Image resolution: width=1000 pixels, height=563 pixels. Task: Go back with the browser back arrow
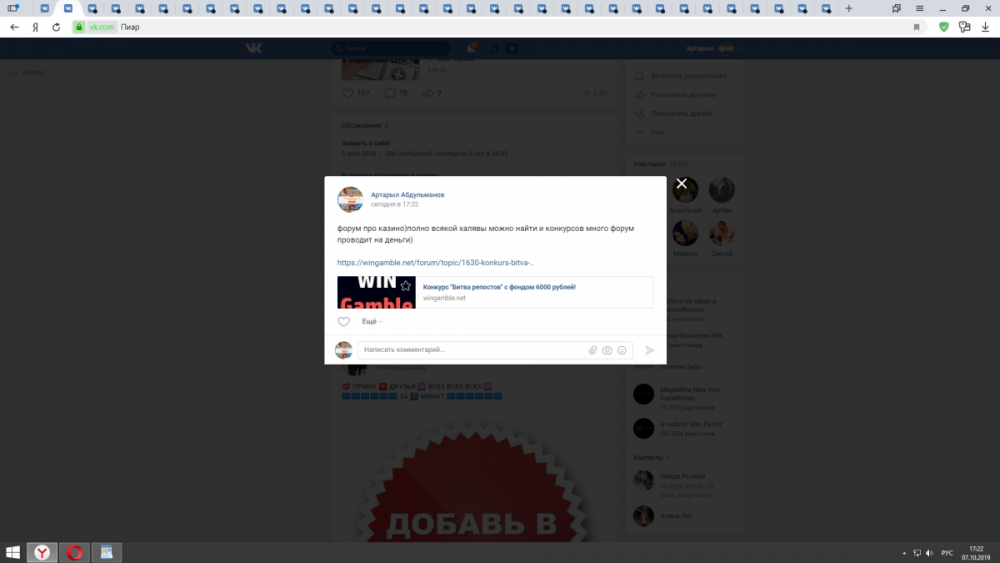[x=14, y=27]
